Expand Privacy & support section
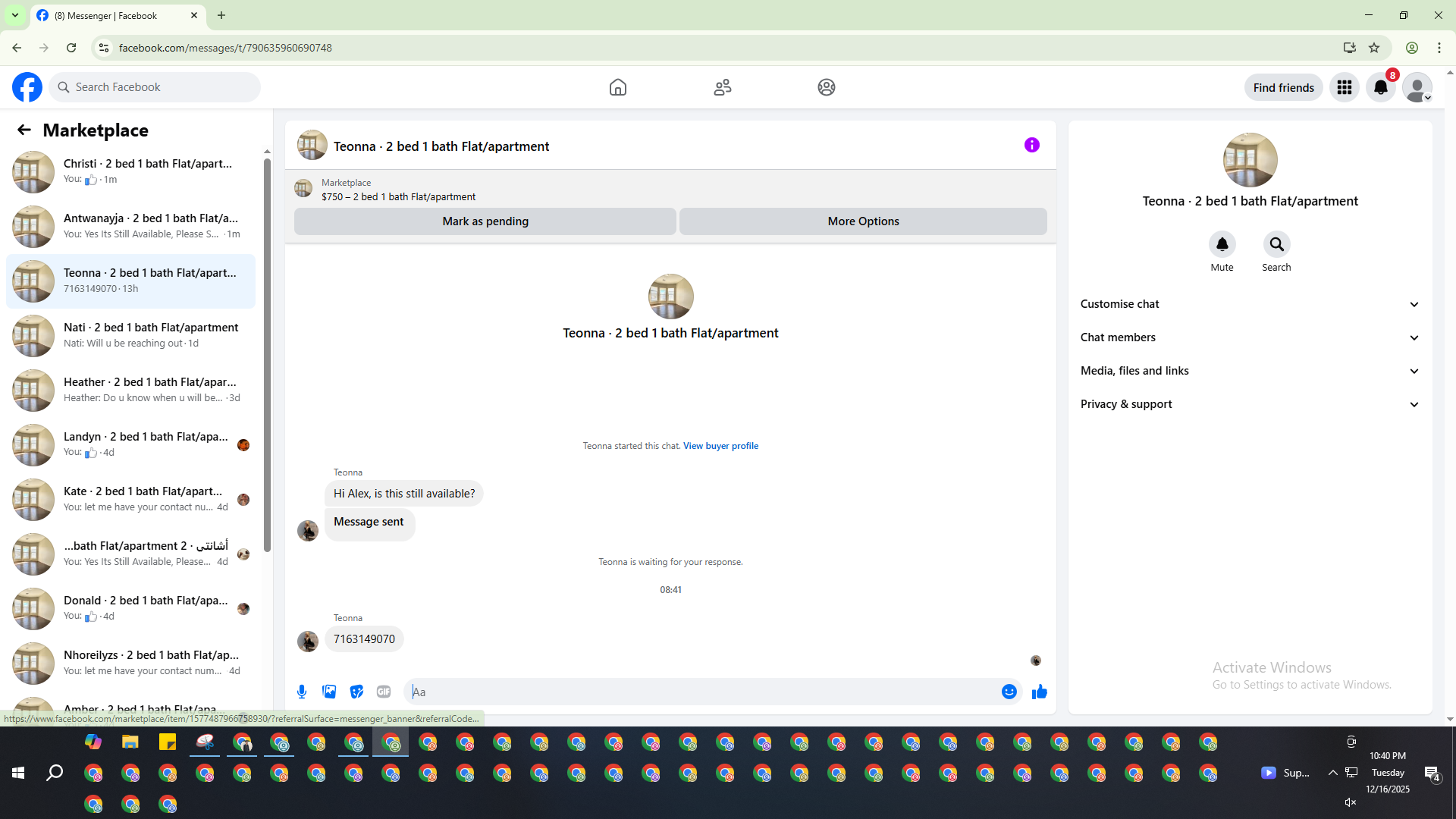The height and width of the screenshot is (819, 1456). pos(1250,404)
